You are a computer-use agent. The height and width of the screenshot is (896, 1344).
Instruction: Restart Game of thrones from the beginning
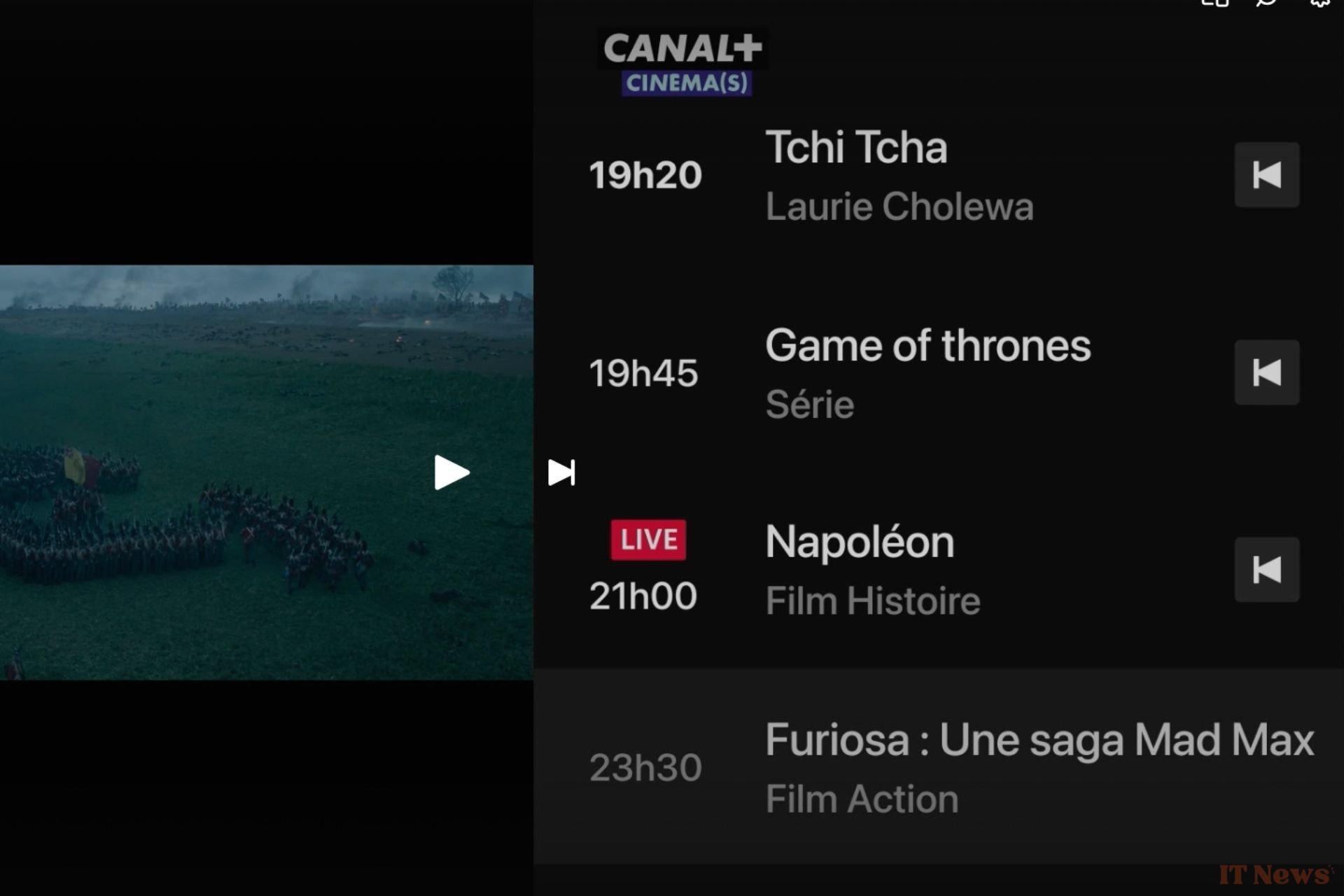pos(1267,372)
